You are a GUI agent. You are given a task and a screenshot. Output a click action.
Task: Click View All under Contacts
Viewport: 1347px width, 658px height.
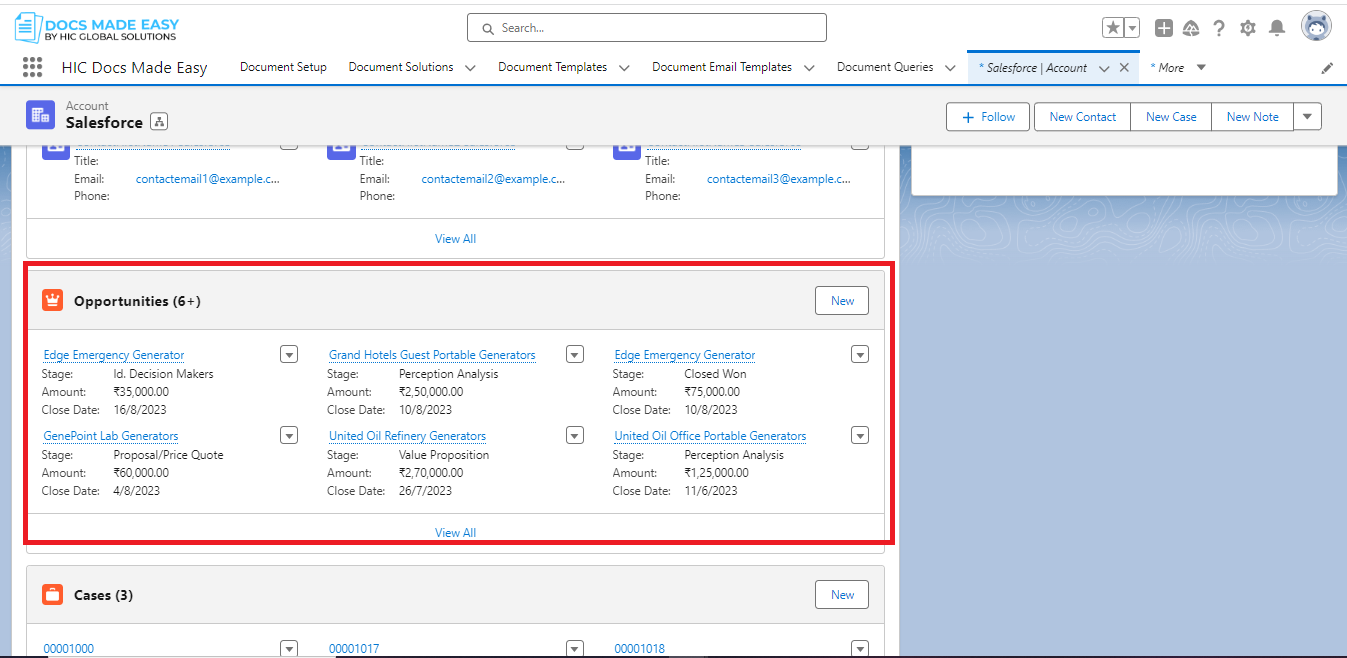coord(455,239)
